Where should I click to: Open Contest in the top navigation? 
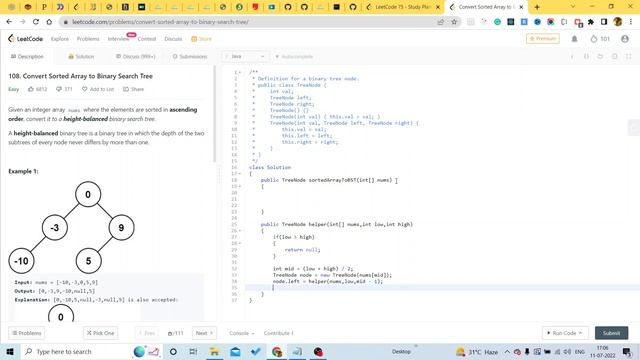click(147, 39)
